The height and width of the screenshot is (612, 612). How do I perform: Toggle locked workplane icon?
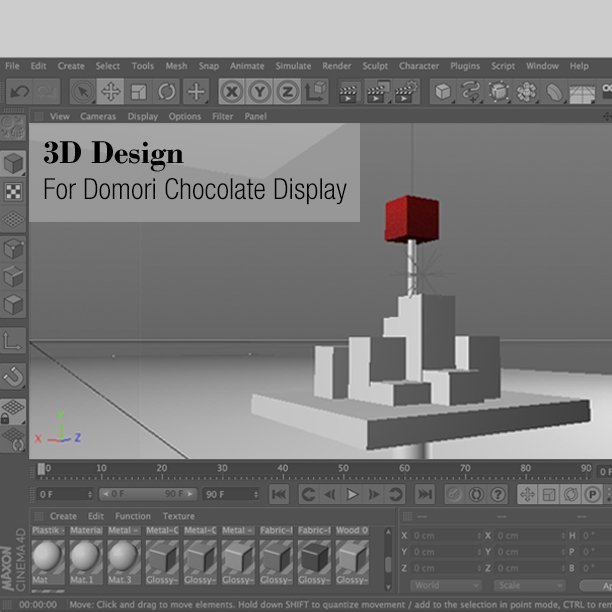13,411
